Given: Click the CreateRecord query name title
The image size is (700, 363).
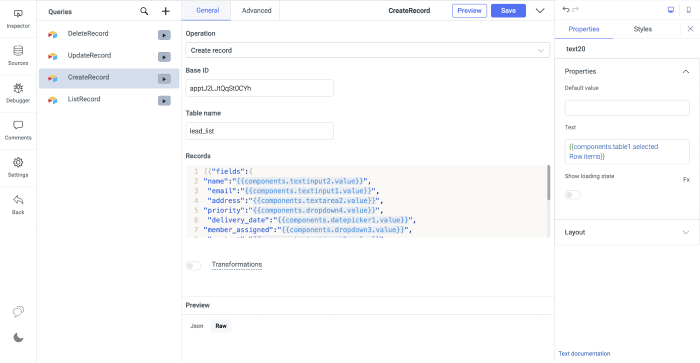Looking at the screenshot, I should coord(409,11).
